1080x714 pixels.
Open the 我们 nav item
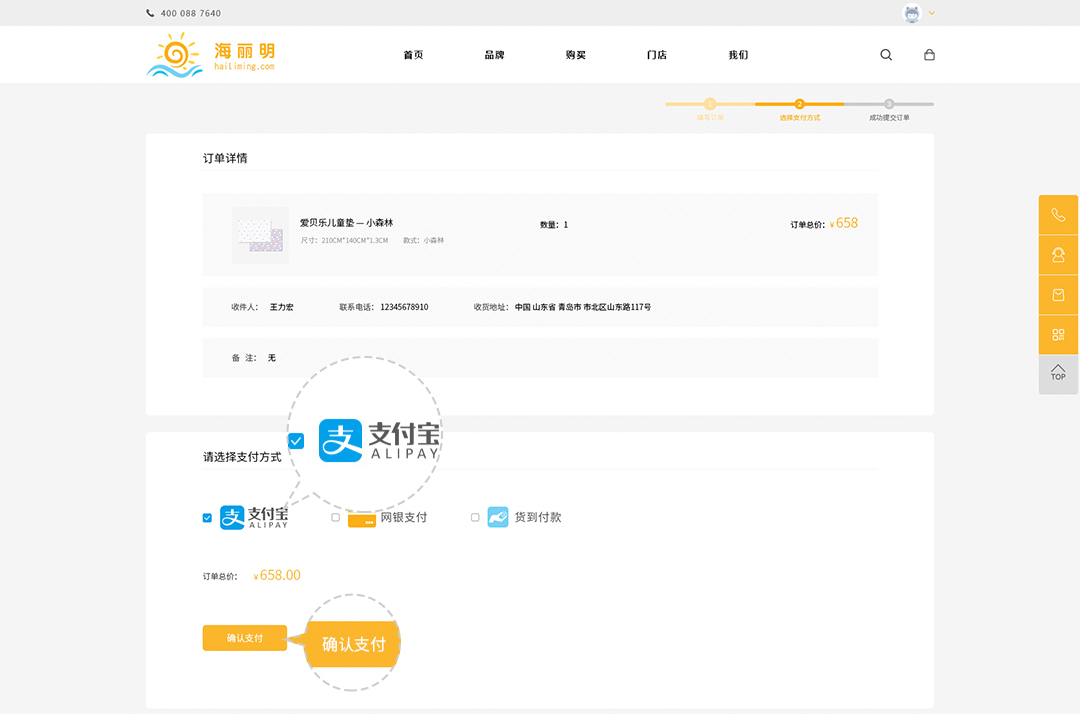point(738,54)
